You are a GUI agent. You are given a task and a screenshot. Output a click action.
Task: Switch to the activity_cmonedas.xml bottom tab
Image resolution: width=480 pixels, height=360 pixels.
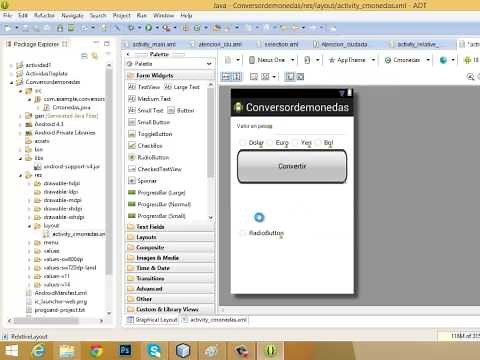point(215,320)
